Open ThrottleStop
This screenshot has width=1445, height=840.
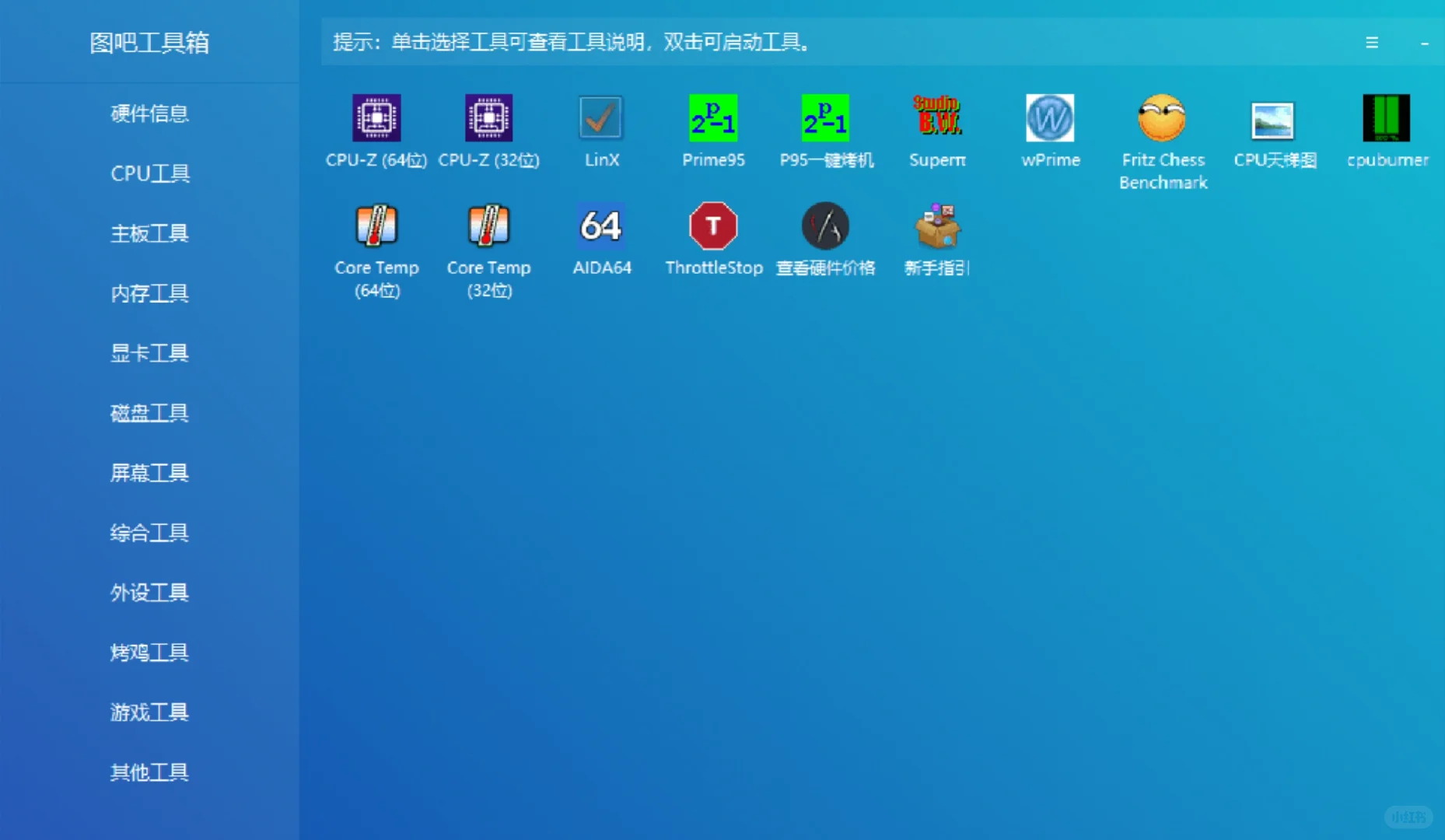pos(712,226)
